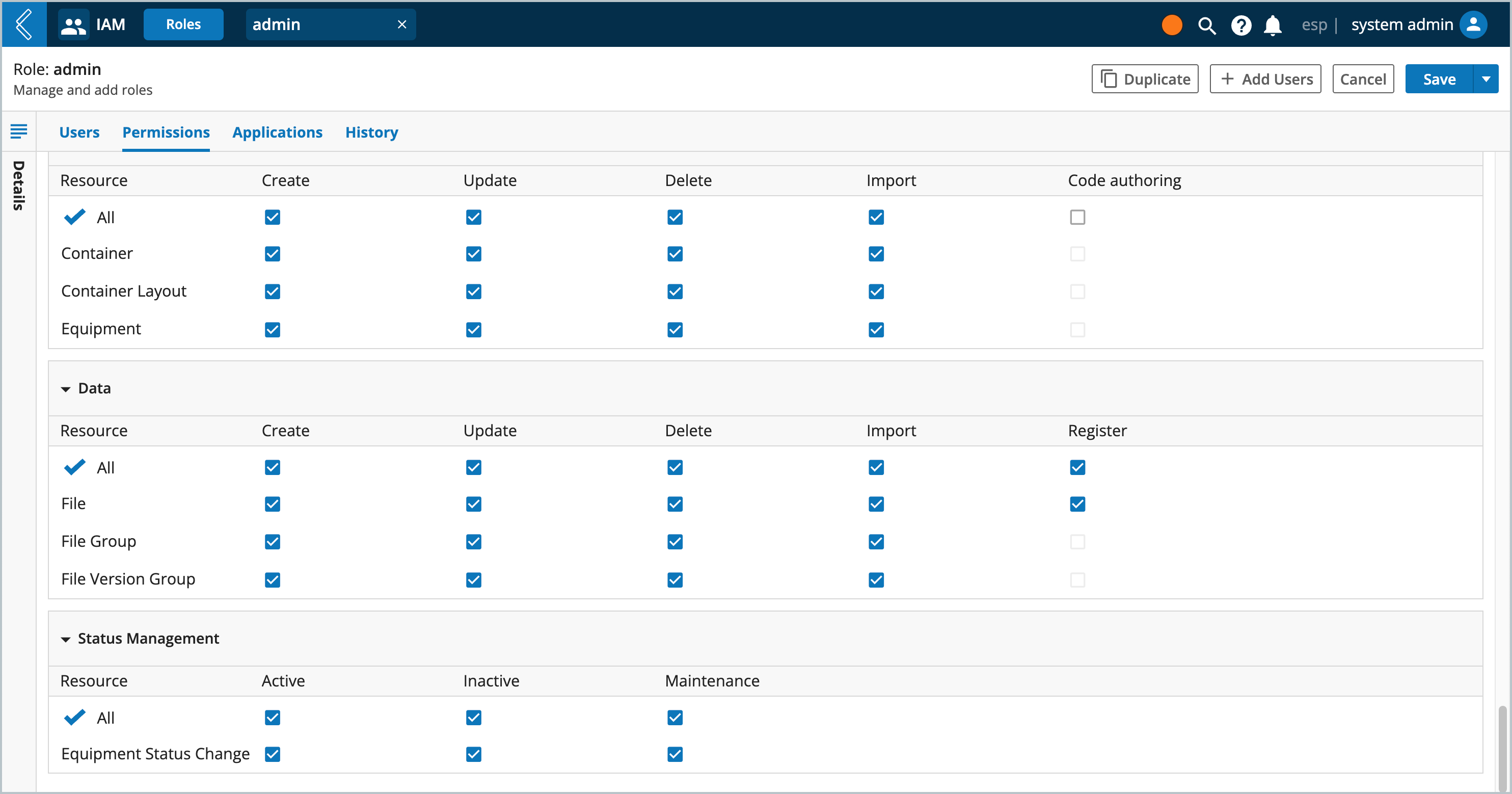Open search with the magnifier icon
The width and height of the screenshot is (1512, 794).
tap(1206, 25)
